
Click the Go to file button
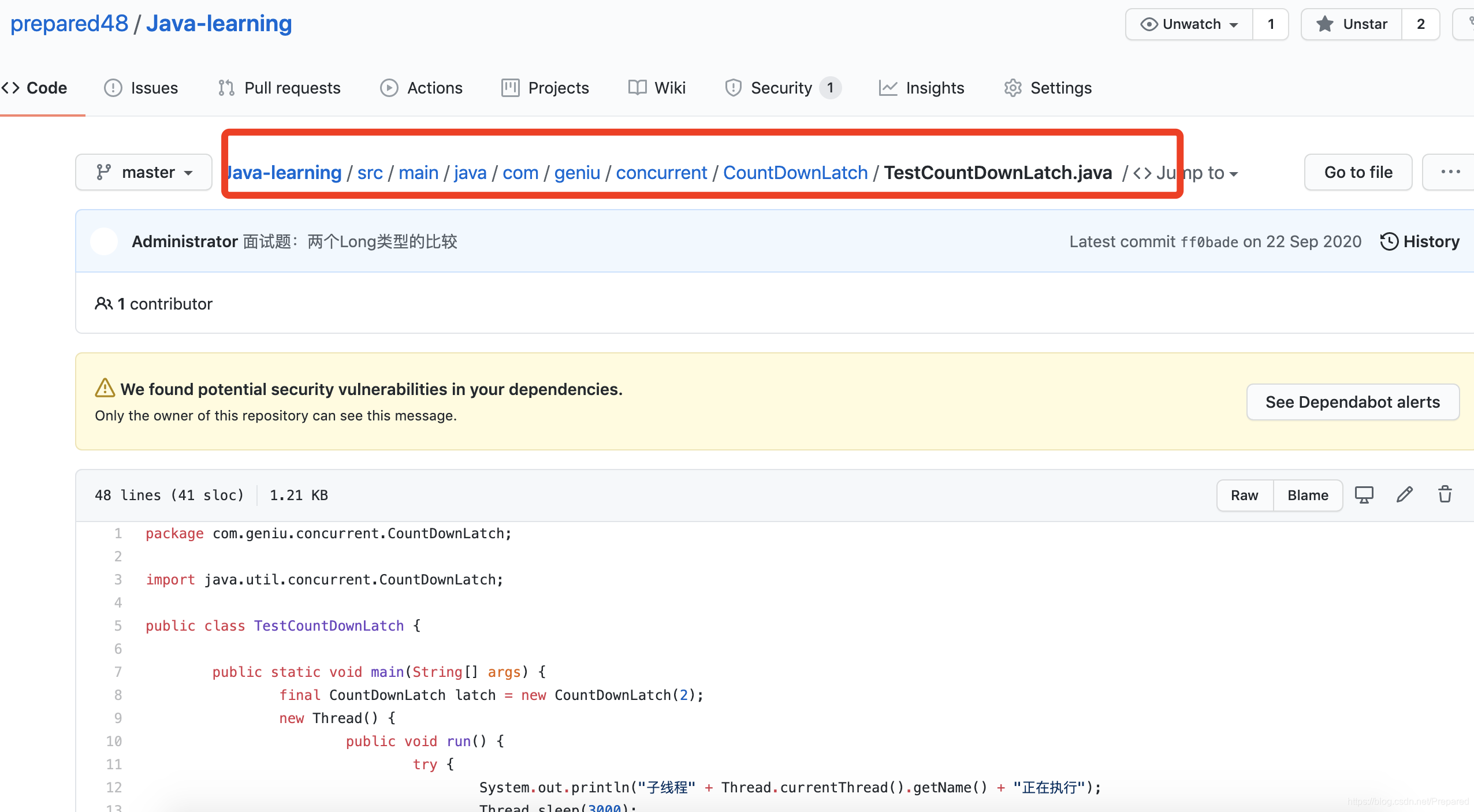[x=1358, y=172]
